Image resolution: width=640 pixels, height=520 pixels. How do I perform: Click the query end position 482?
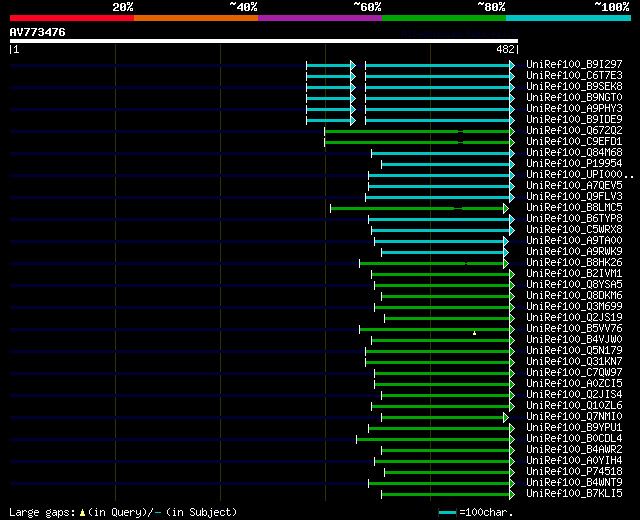click(505, 49)
